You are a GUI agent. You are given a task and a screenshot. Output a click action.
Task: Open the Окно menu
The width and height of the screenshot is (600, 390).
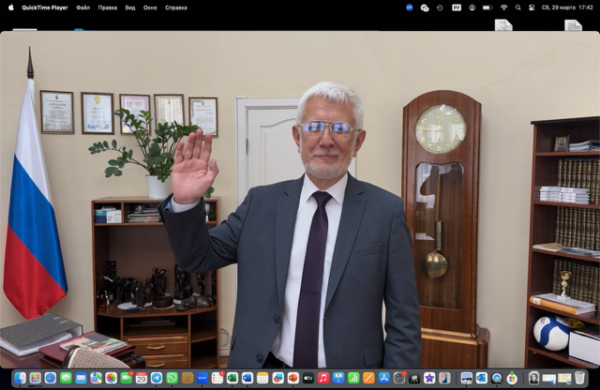tap(150, 8)
